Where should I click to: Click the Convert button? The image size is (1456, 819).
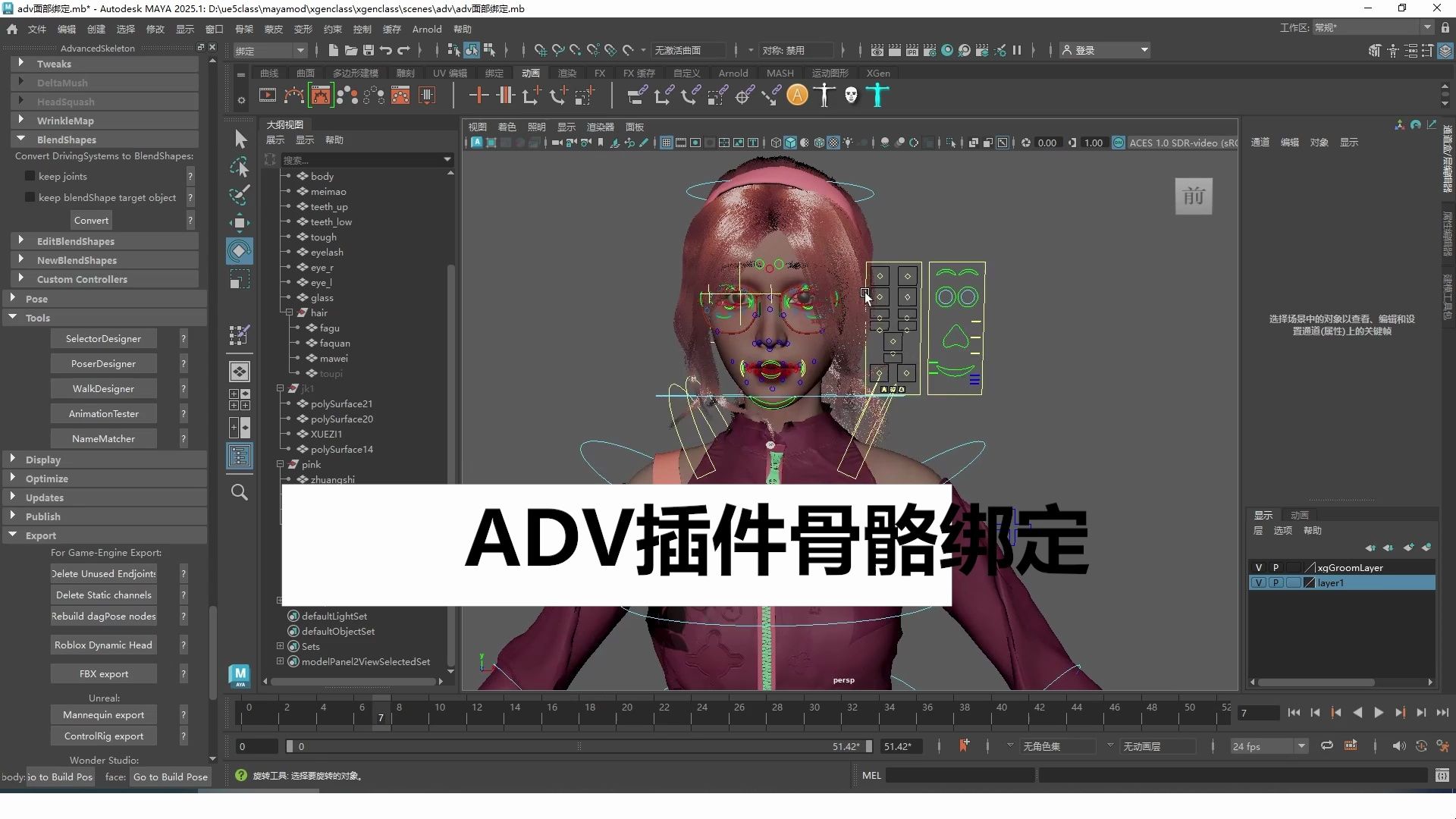(x=91, y=220)
